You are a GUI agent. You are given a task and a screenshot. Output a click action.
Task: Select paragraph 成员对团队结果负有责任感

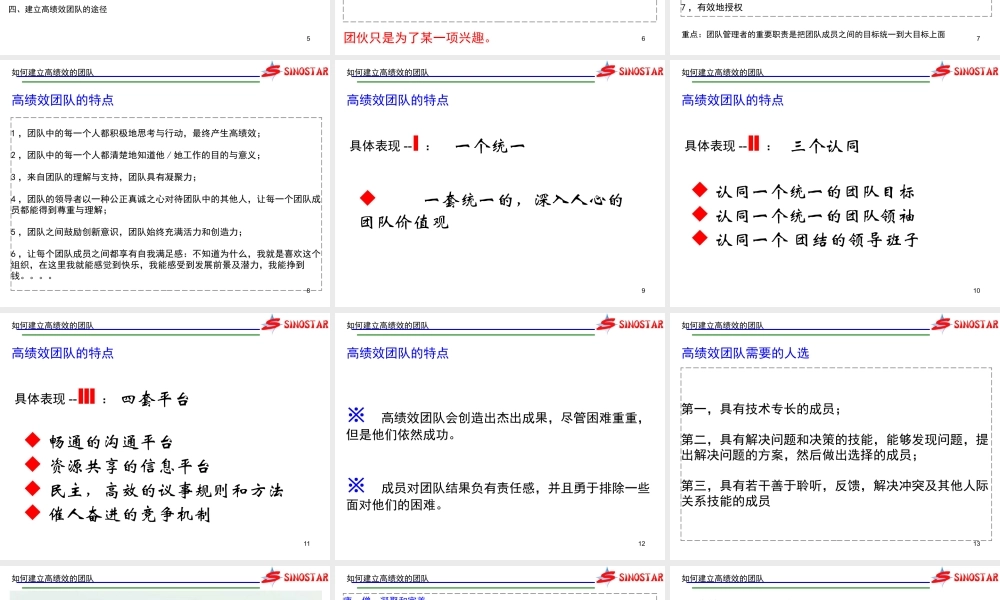tap(498, 496)
